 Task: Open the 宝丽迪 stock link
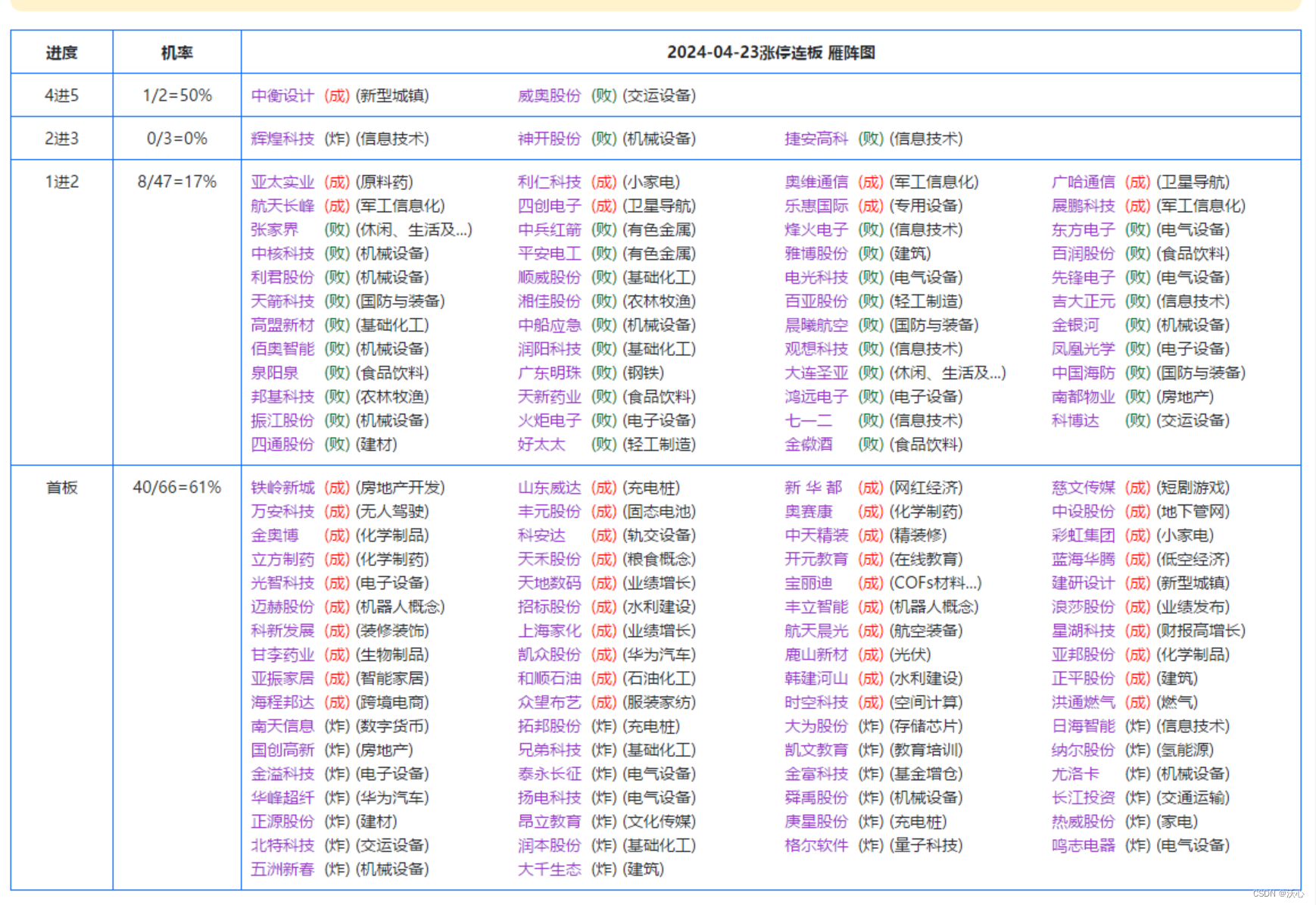809,583
